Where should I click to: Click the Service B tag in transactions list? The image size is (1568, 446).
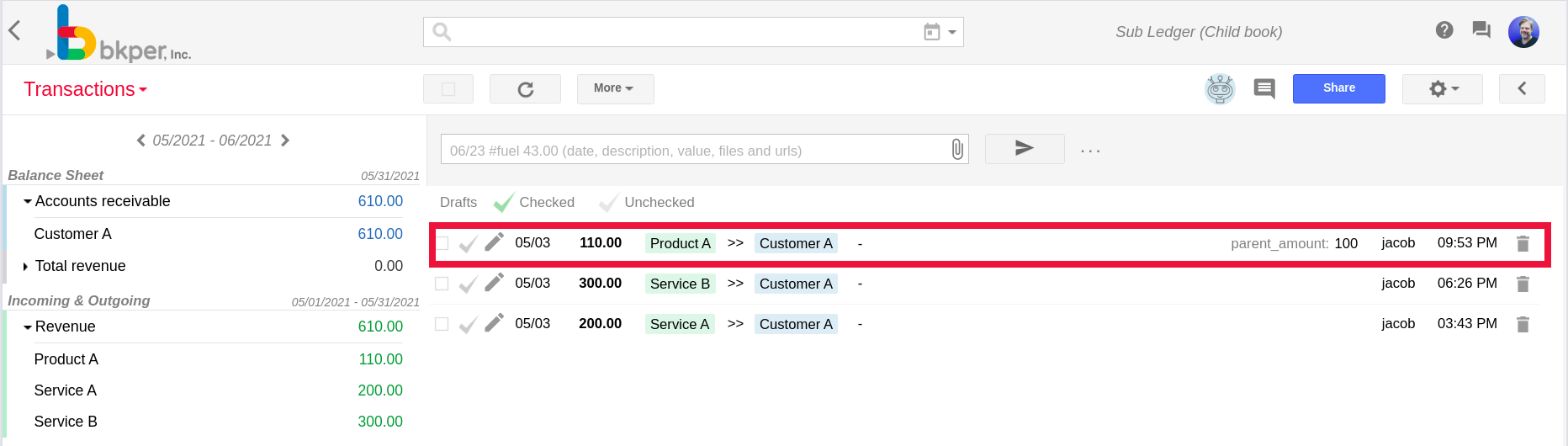point(680,284)
